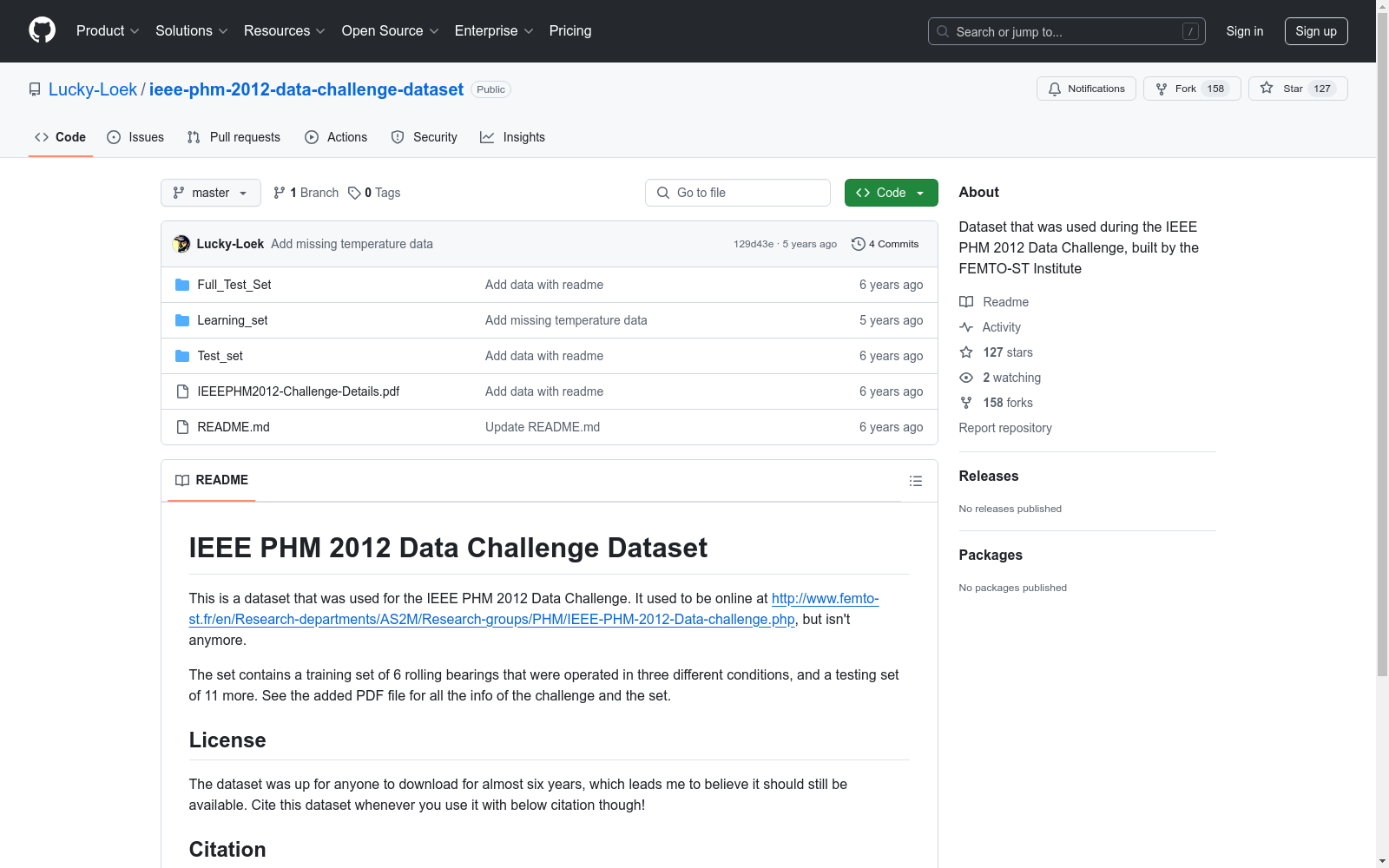The image size is (1389, 868).
Task: Focus the Go to file field
Action: click(738, 193)
